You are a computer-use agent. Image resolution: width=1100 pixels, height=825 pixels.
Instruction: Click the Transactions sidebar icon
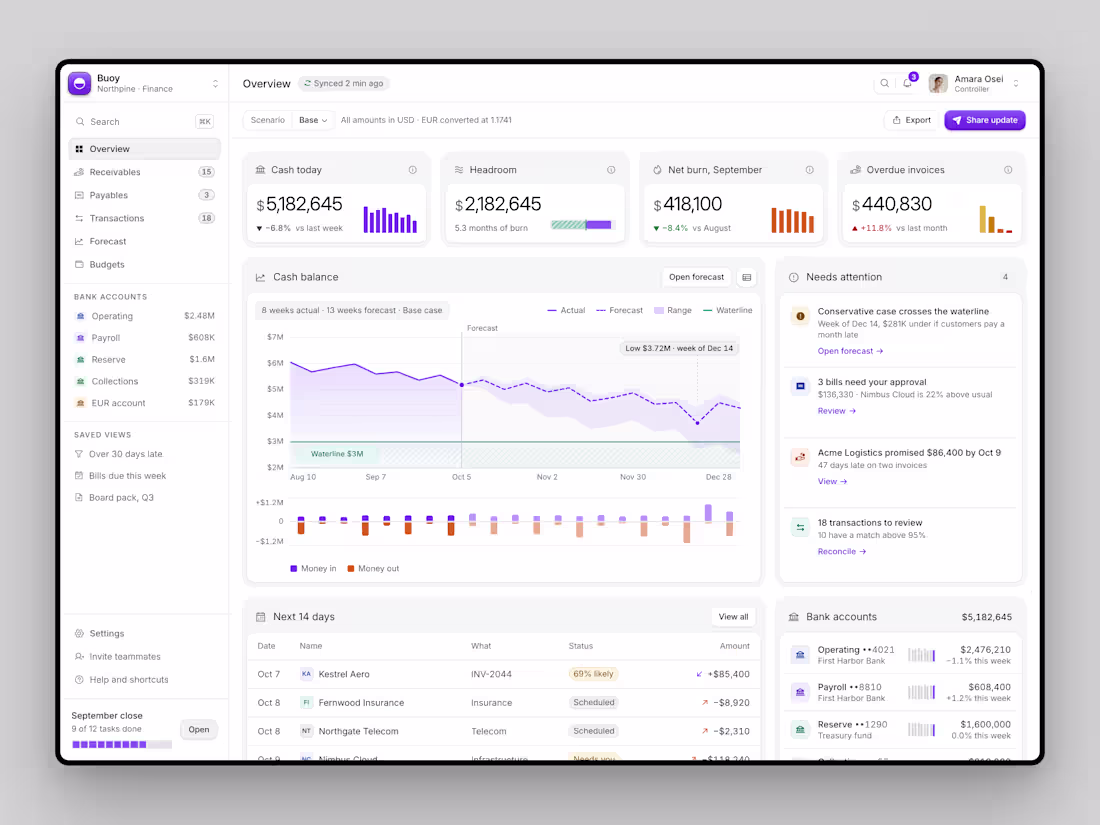point(79,218)
